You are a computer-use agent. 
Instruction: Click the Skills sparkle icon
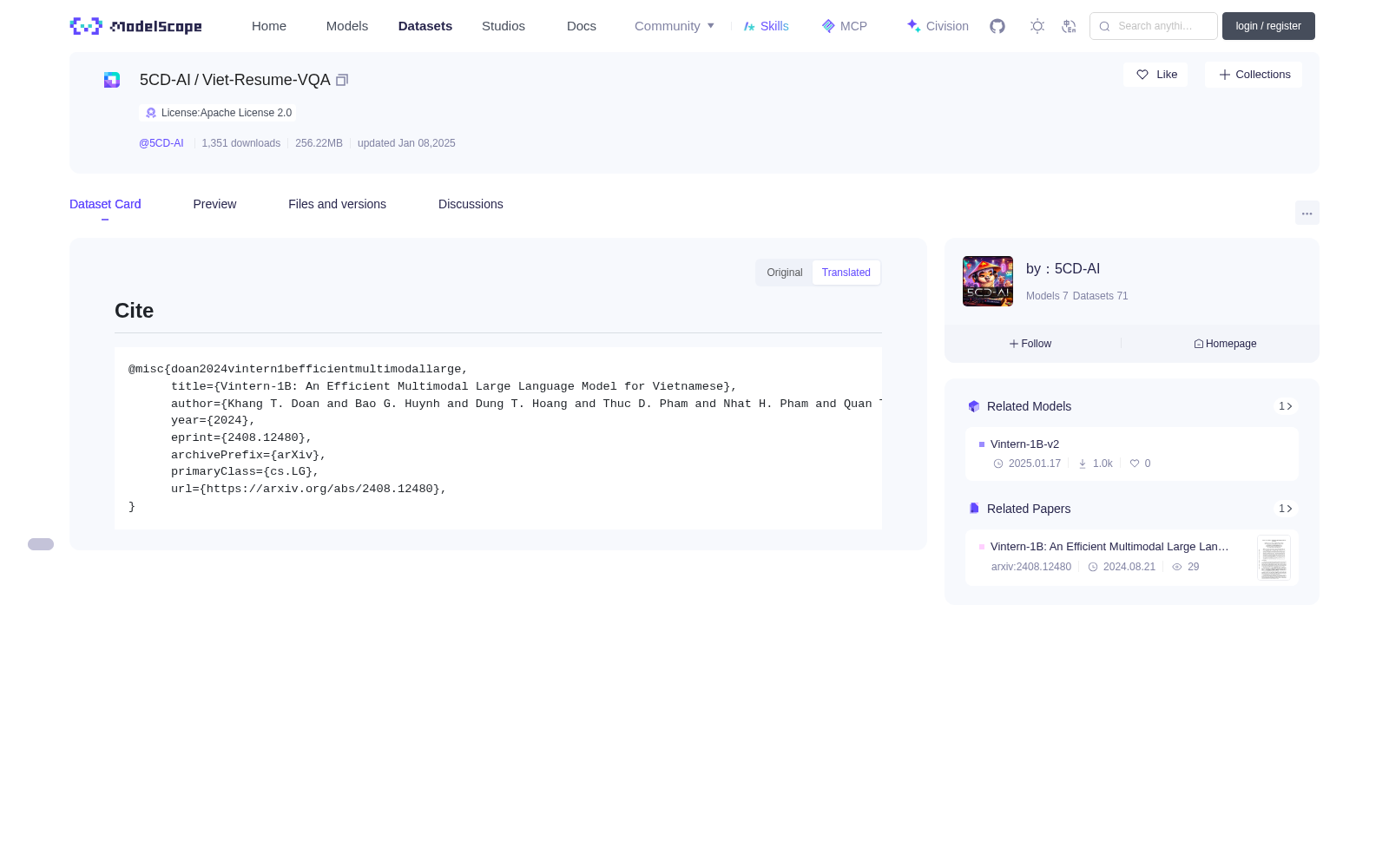[x=749, y=26]
